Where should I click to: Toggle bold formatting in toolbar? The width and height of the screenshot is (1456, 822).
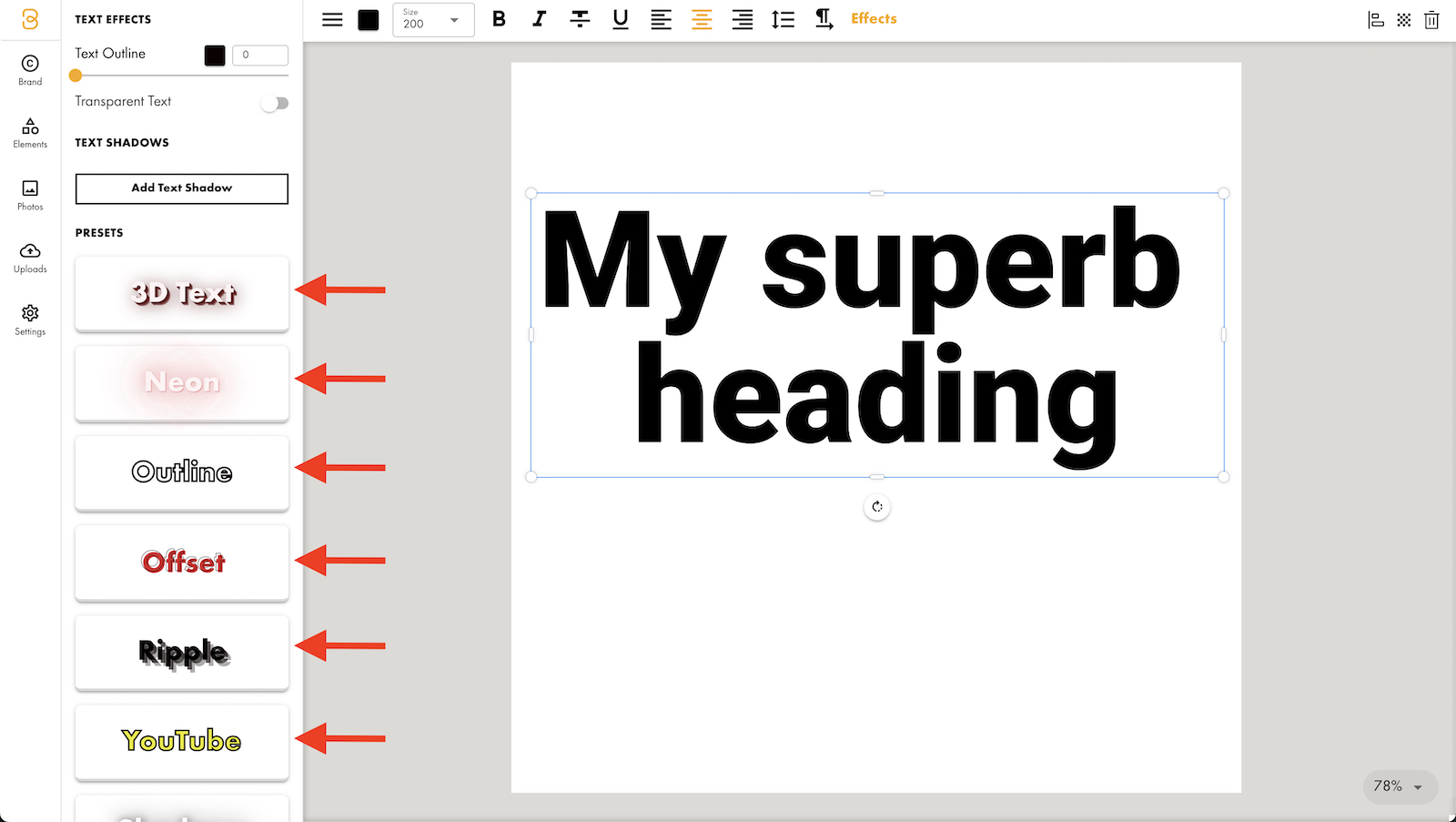[499, 19]
